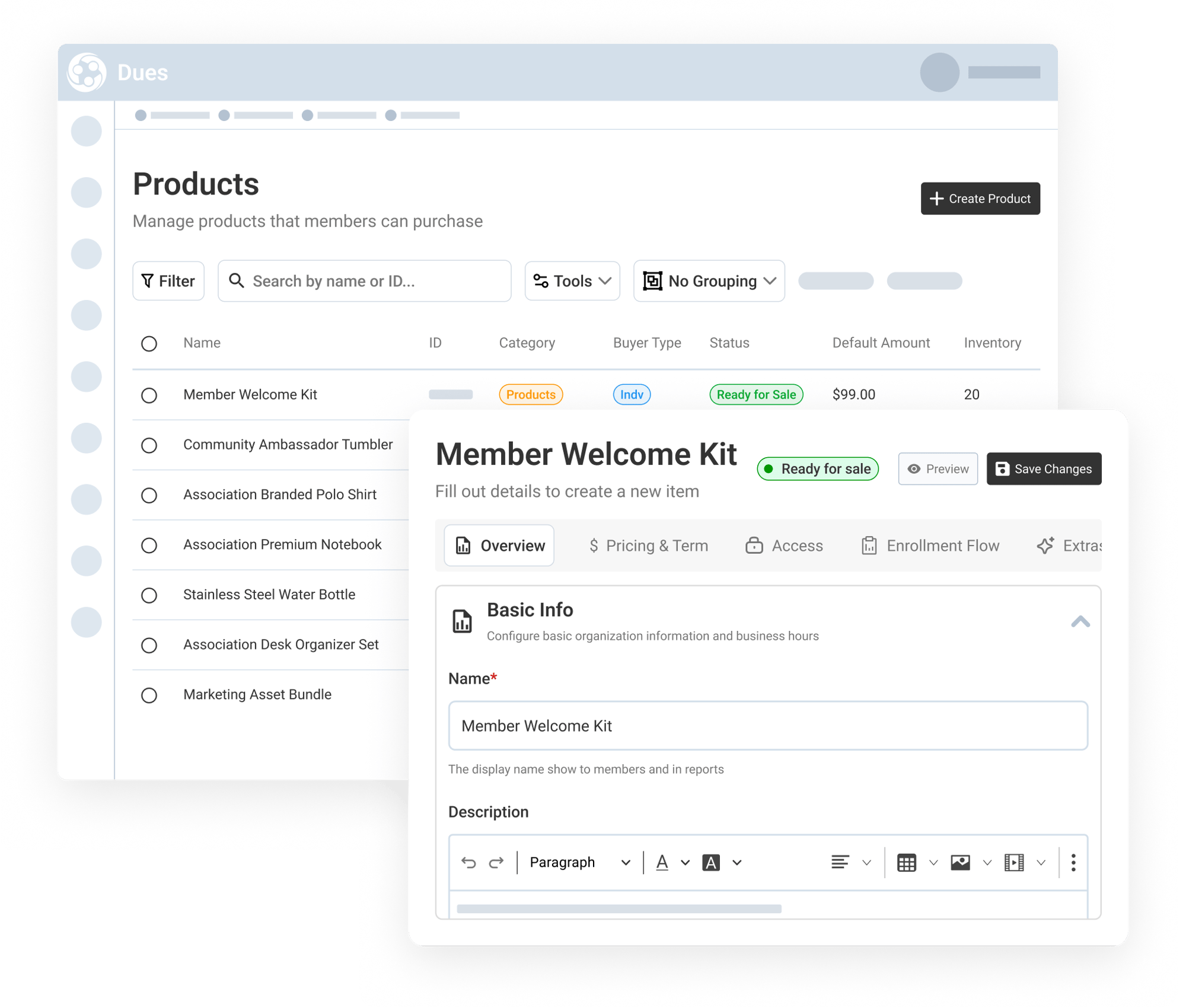Viewport: 1186px width, 1008px height.
Task: Open the editor more options menu
Action: point(1073,863)
